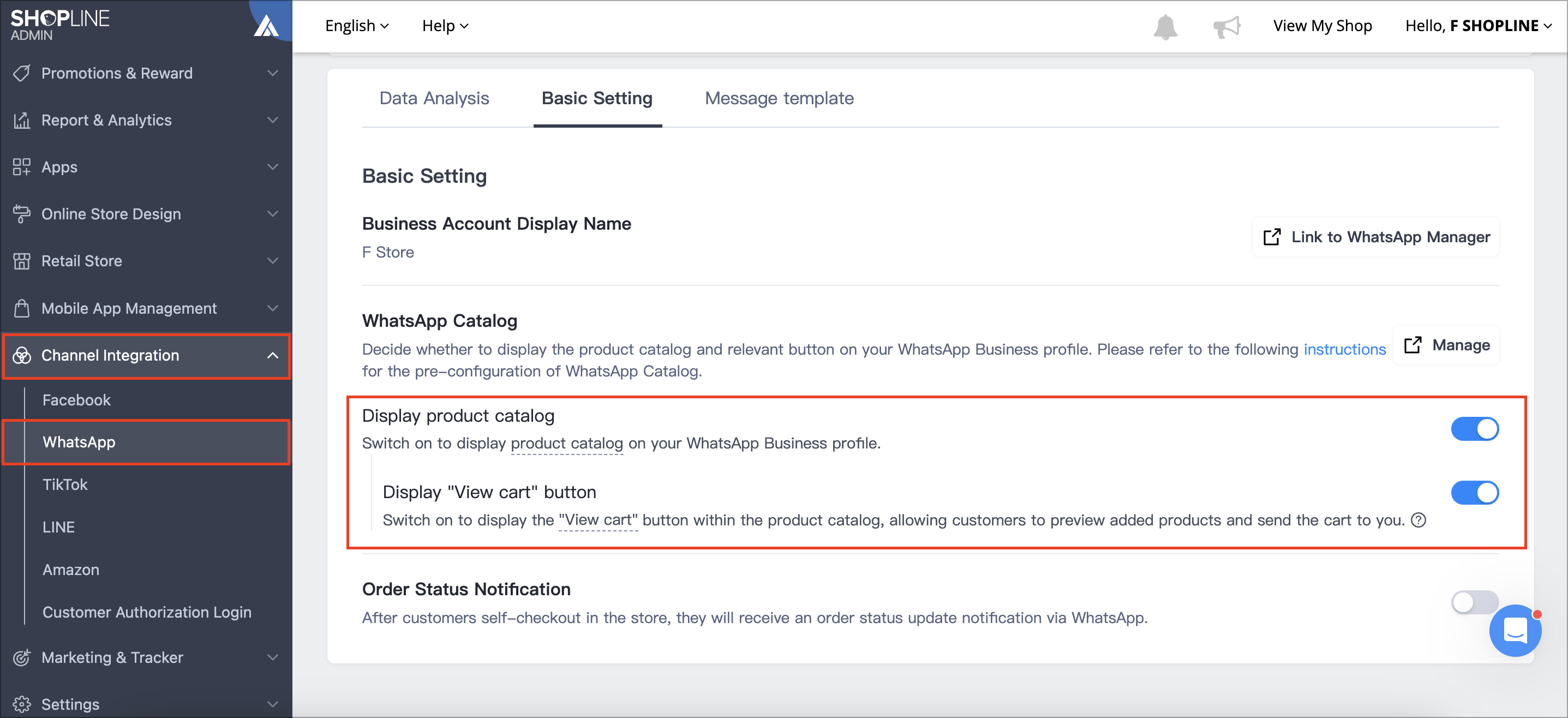Click the Shopline triangle logo icon

coord(266,26)
